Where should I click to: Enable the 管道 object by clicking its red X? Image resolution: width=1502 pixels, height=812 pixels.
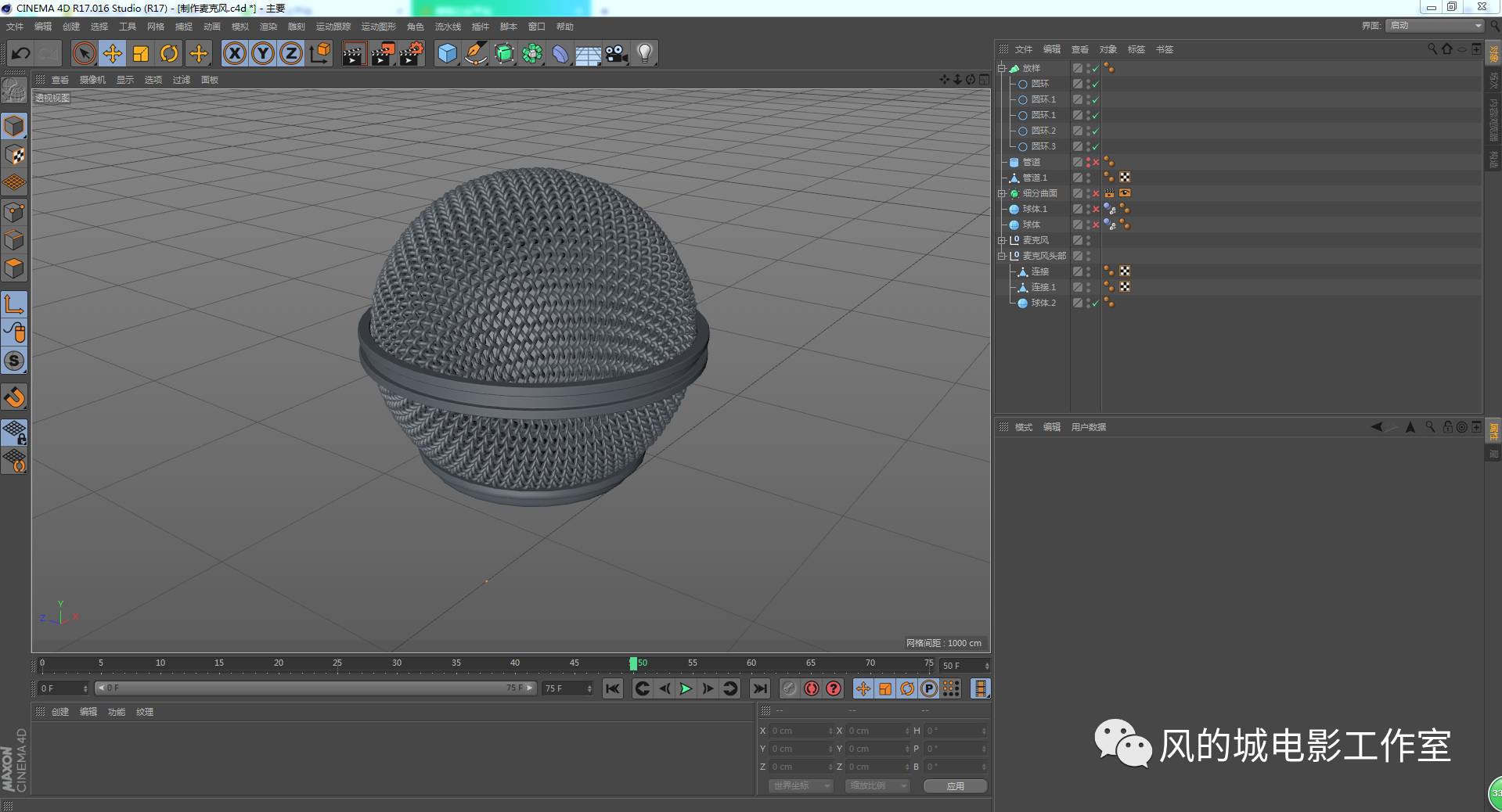1096,162
